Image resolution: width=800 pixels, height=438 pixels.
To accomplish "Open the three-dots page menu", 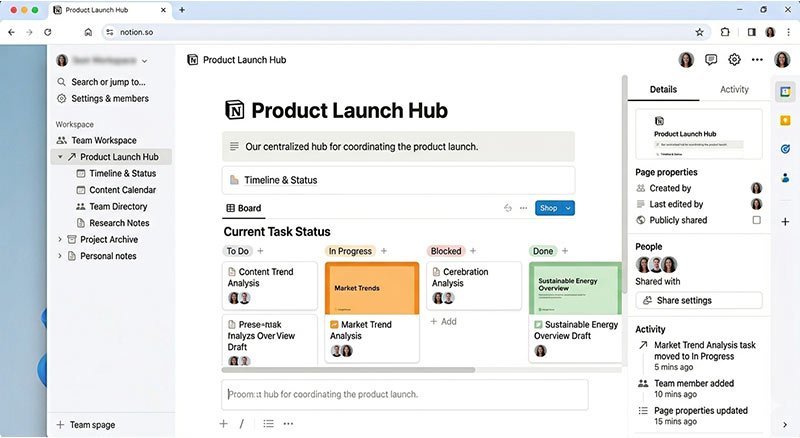I will click(x=757, y=60).
